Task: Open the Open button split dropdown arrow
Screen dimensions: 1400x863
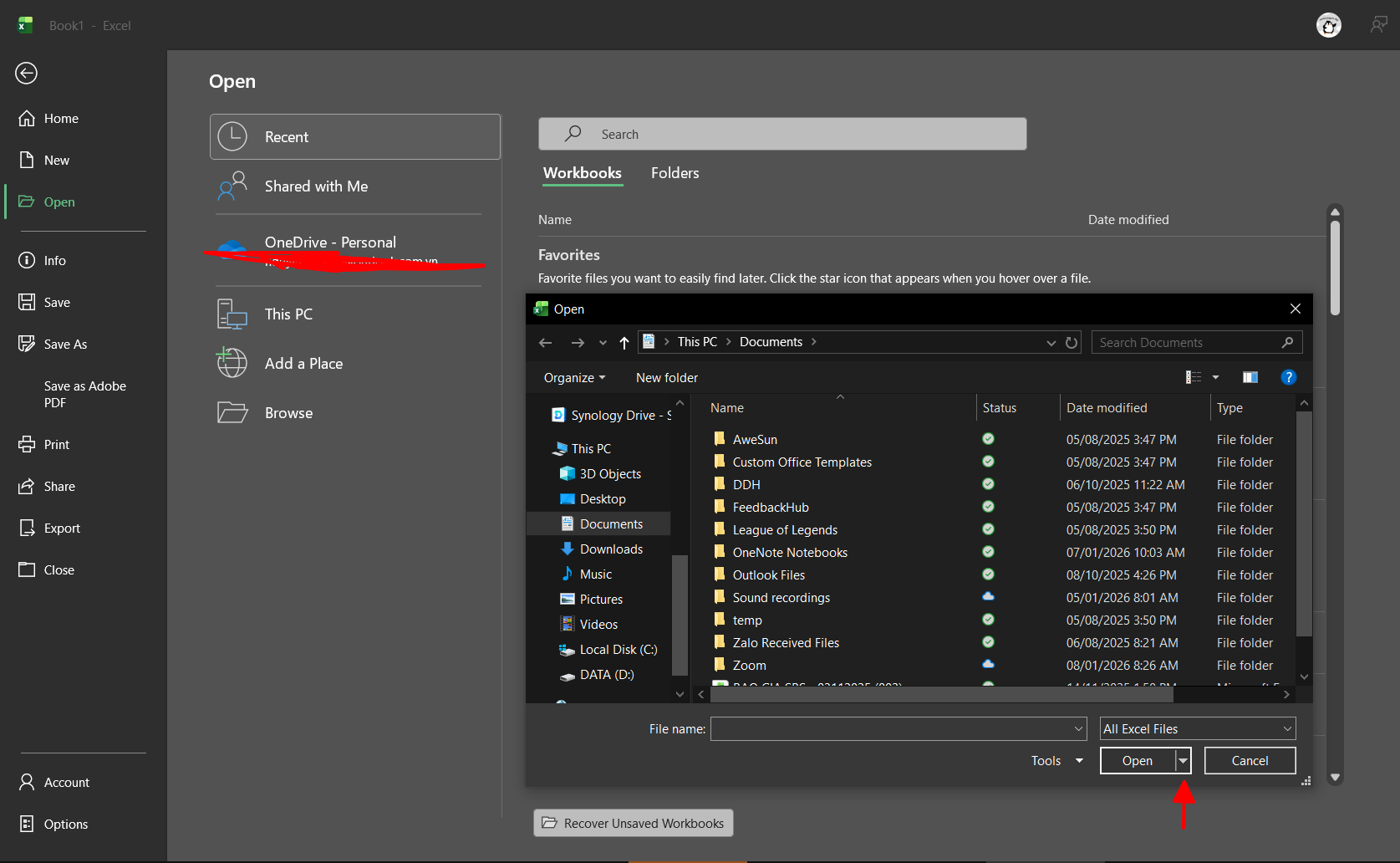Action: pyautogui.click(x=1183, y=761)
